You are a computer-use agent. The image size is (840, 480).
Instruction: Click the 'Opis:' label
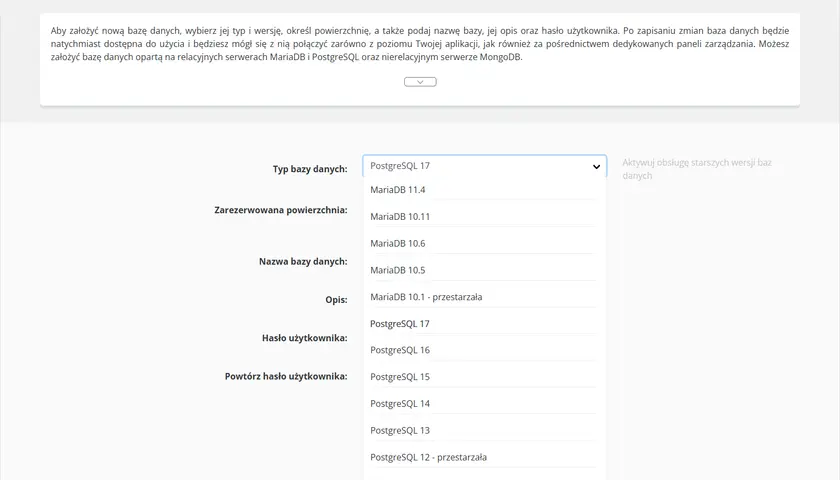(x=336, y=299)
